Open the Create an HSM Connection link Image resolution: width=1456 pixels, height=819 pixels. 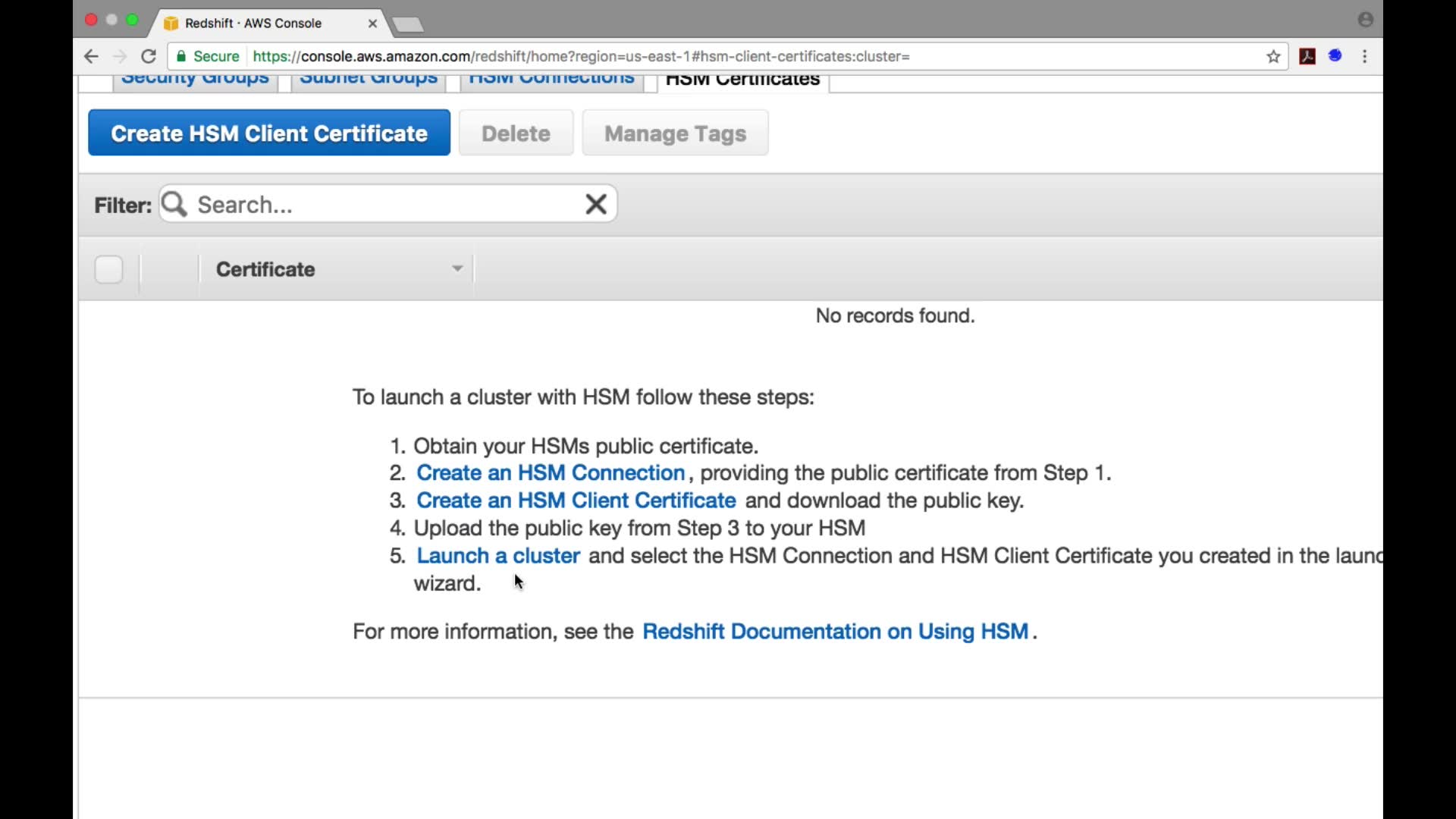click(x=551, y=473)
